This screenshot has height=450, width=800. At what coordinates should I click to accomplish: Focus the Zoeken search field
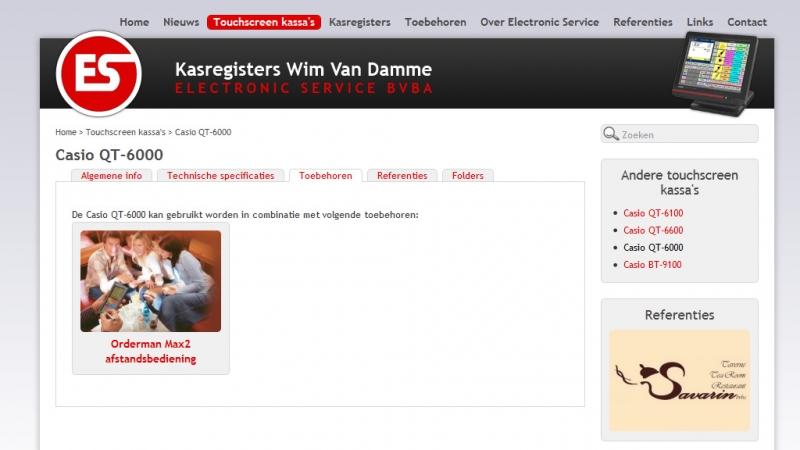(x=680, y=134)
